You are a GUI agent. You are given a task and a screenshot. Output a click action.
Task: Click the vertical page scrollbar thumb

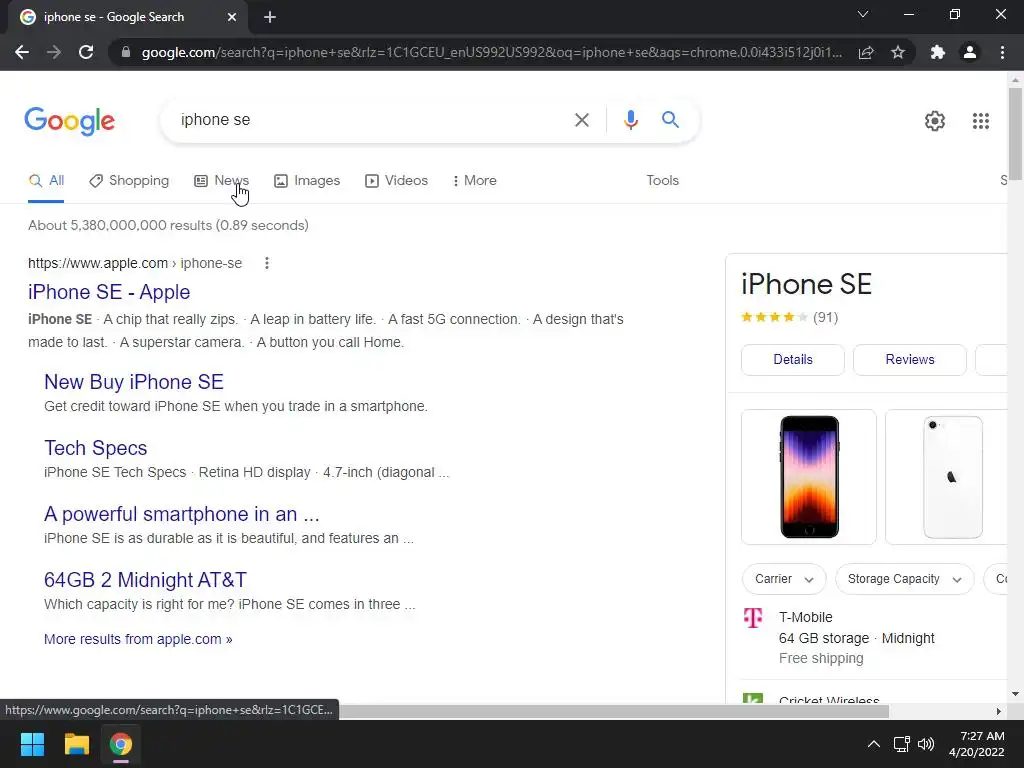pos(1015,134)
